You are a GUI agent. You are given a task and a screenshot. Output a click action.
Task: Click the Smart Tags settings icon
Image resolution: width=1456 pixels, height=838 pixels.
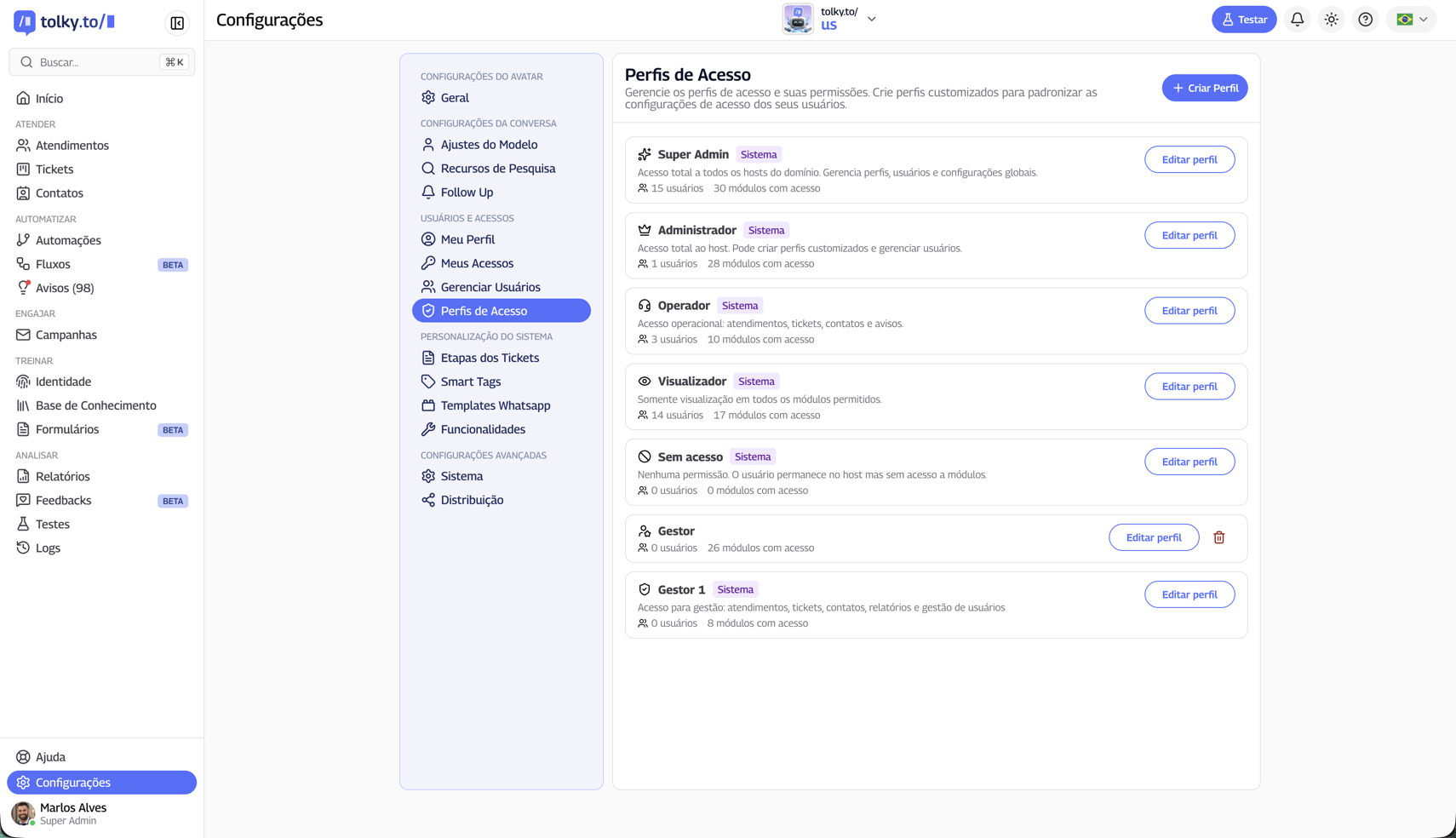[x=427, y=382]
